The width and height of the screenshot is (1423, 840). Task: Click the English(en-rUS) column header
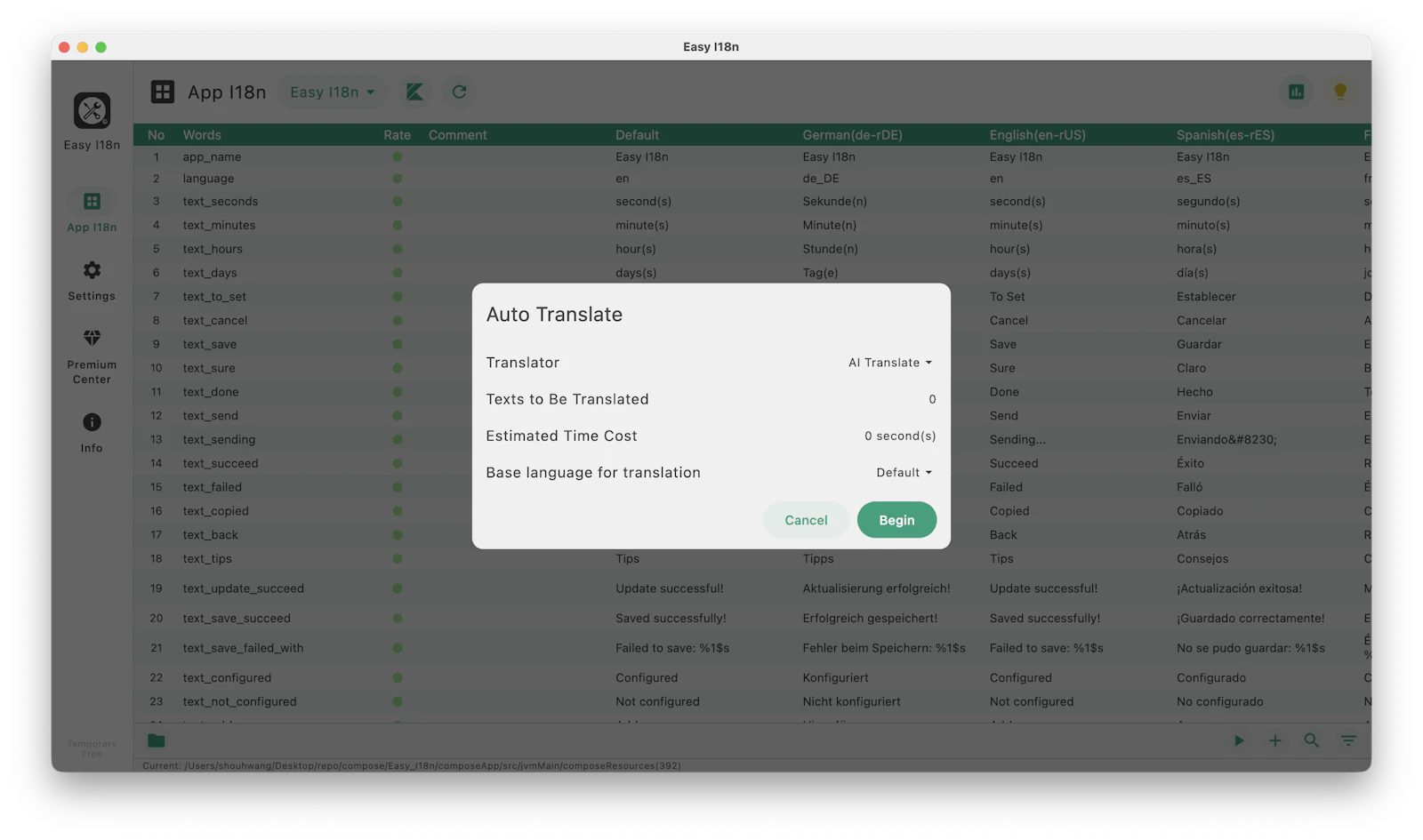(x=1037, y=135)
